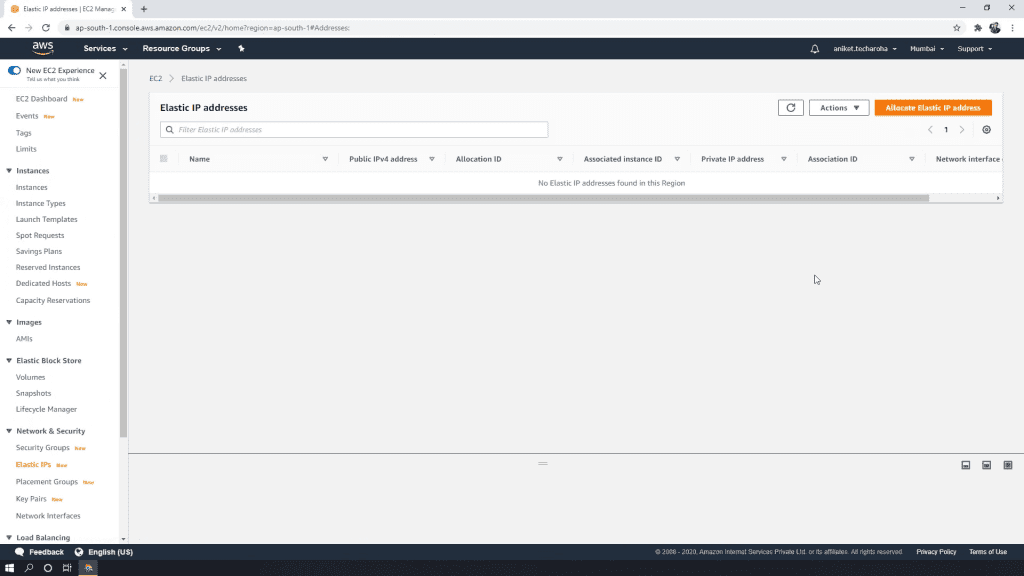Open Chrome three-dot menu

point(1012,27)
